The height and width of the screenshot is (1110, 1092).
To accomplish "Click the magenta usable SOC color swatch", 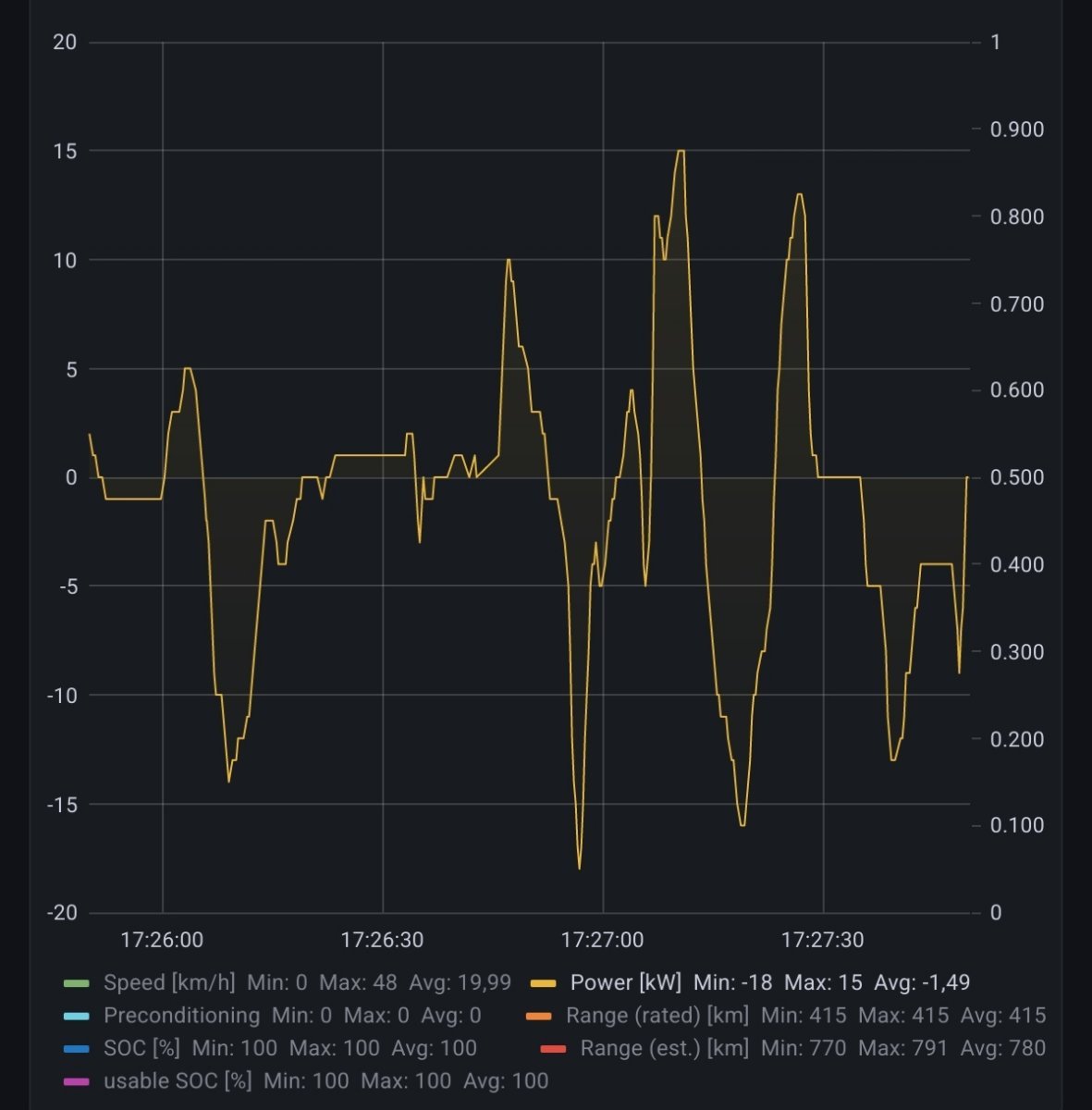I will pyautogui.click(x=77, y=1081).
